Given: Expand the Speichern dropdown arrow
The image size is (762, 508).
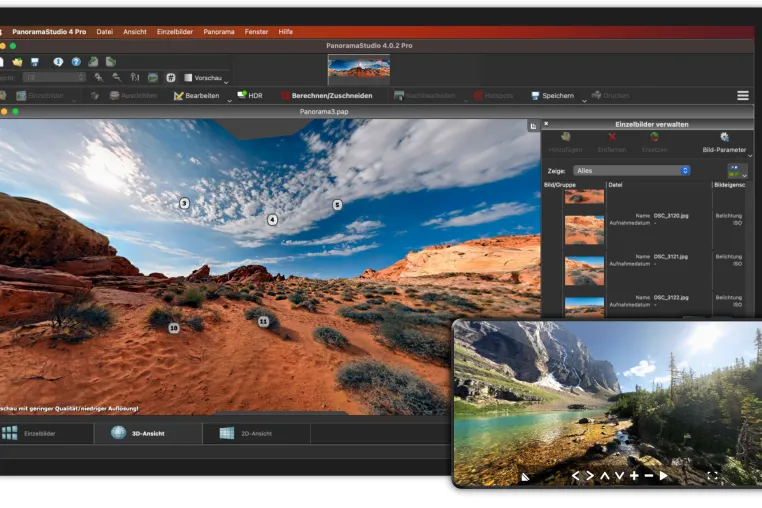Looking at the screenshot, I should click(584, 101).
